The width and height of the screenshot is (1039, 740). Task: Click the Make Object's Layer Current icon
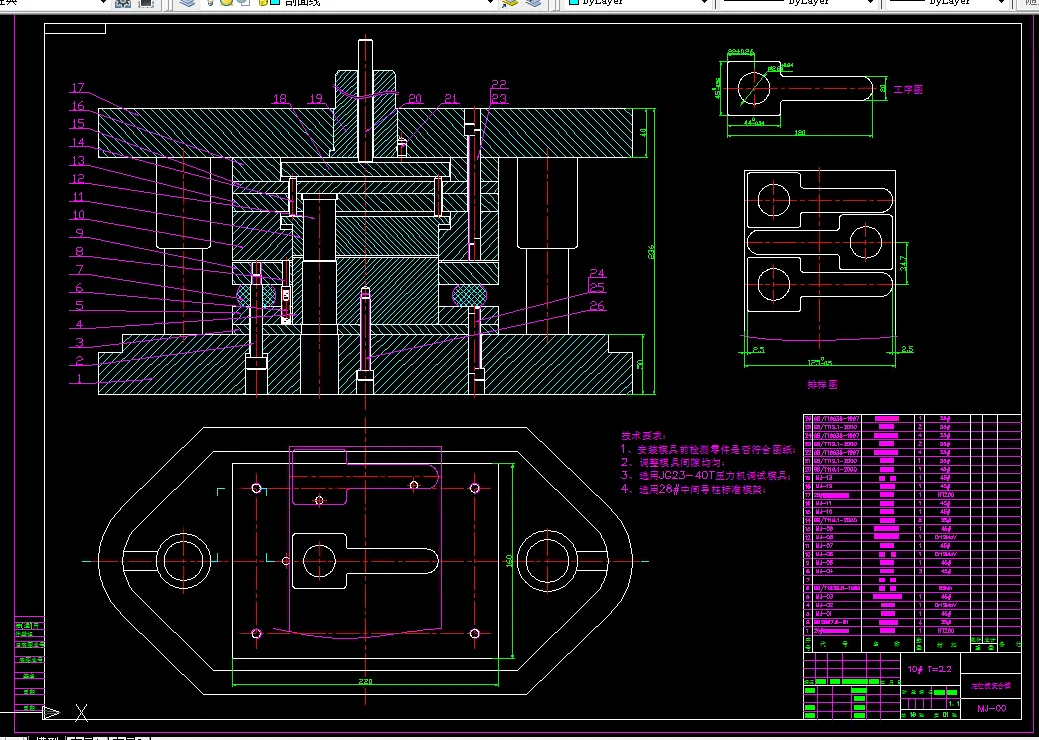[510, 3]
